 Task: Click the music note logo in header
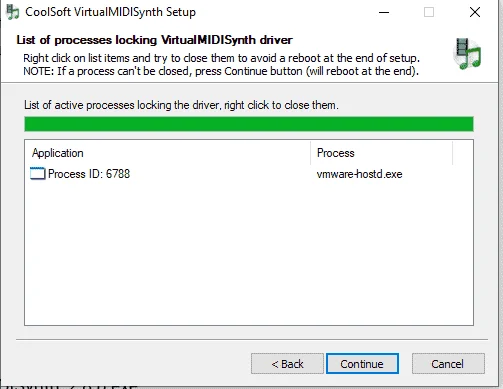467,53
